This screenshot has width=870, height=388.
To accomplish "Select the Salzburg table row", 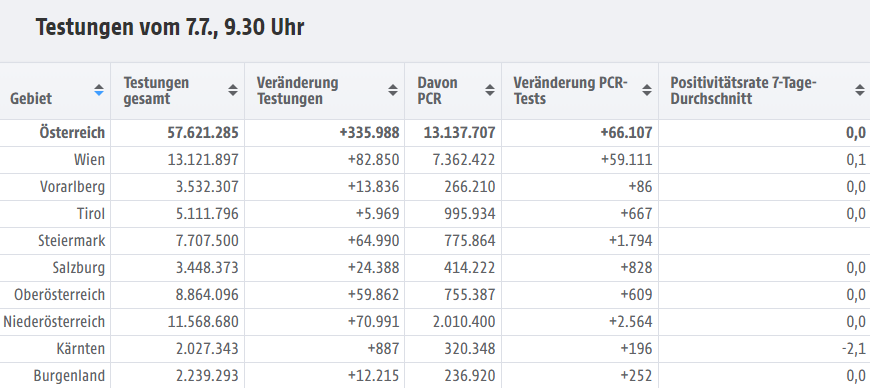I will [x=435, y=268].
